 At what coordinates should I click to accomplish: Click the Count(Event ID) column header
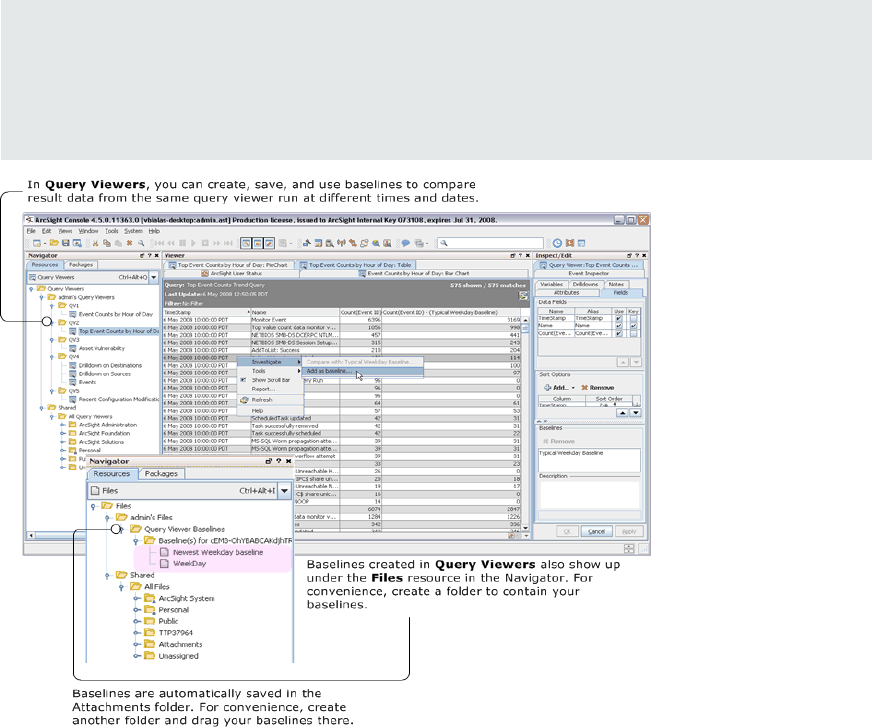[x=360, y=313]
